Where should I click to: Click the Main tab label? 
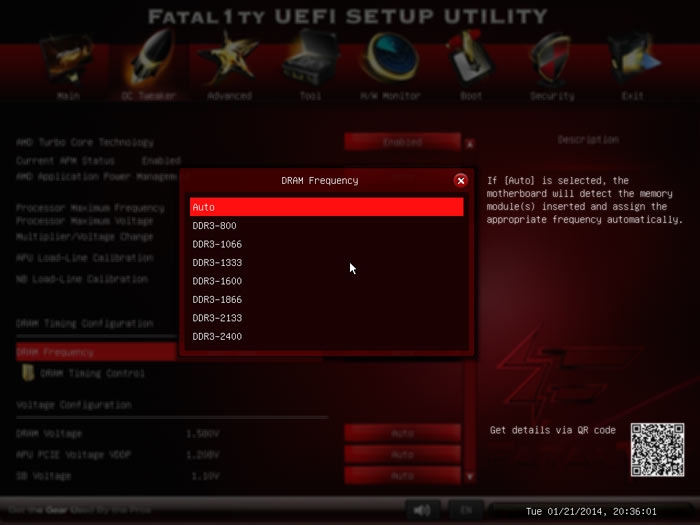tap(68, 96)
